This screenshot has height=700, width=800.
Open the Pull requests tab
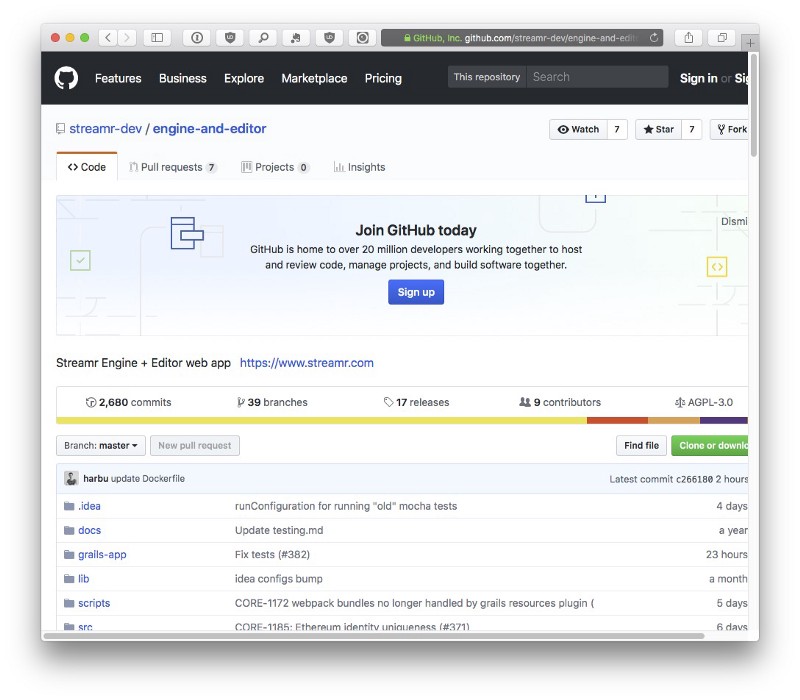coord(173,167)
